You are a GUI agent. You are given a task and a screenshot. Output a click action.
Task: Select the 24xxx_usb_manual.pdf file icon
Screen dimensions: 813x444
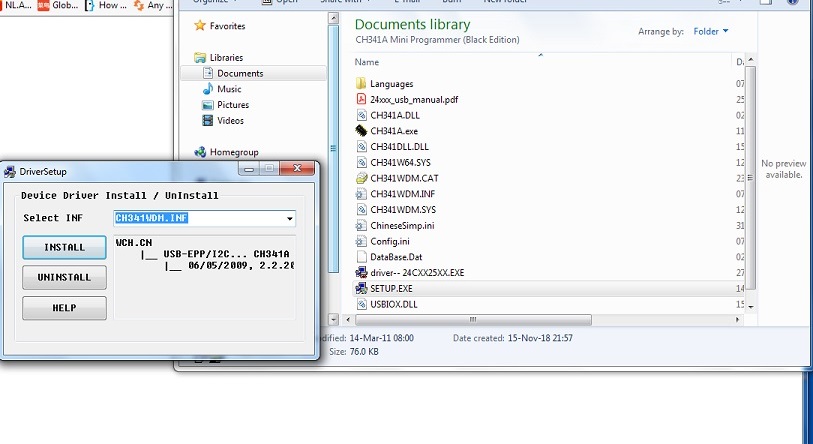(361, 99)
